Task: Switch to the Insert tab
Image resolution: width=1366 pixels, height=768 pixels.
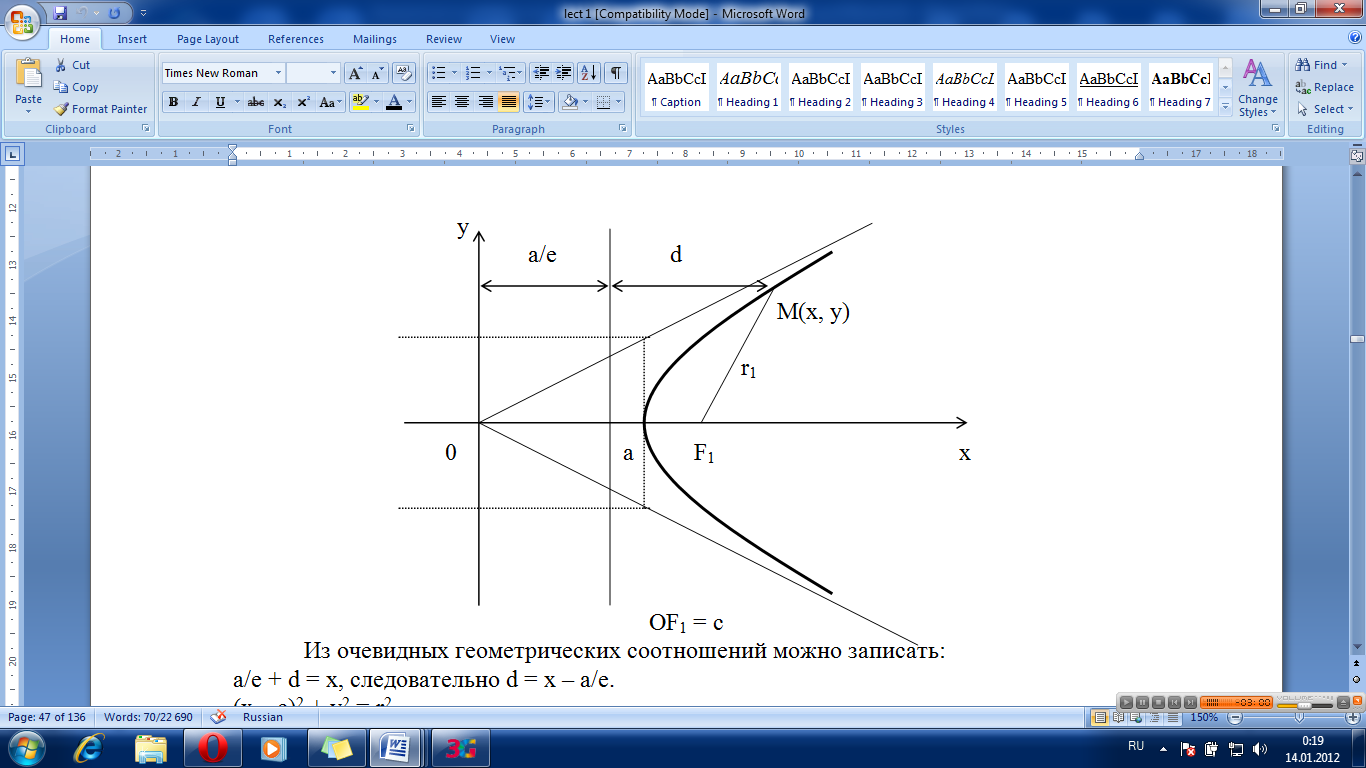Action: pos(132,39)
